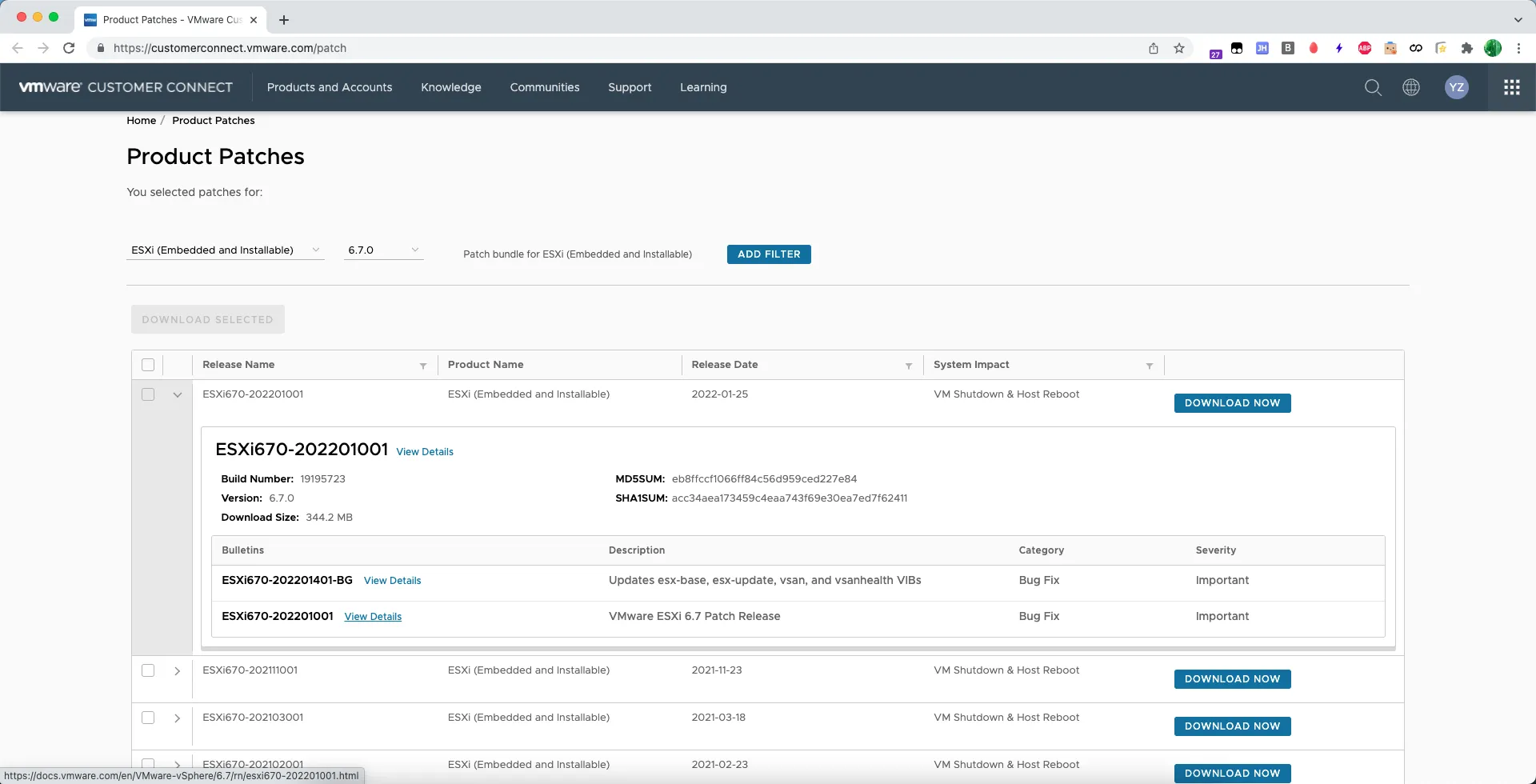Download ESXi670-202201001 with DOWNLOAD NOW
The width and height of the screenshot is (1536, 784).
click(1232, 403)
